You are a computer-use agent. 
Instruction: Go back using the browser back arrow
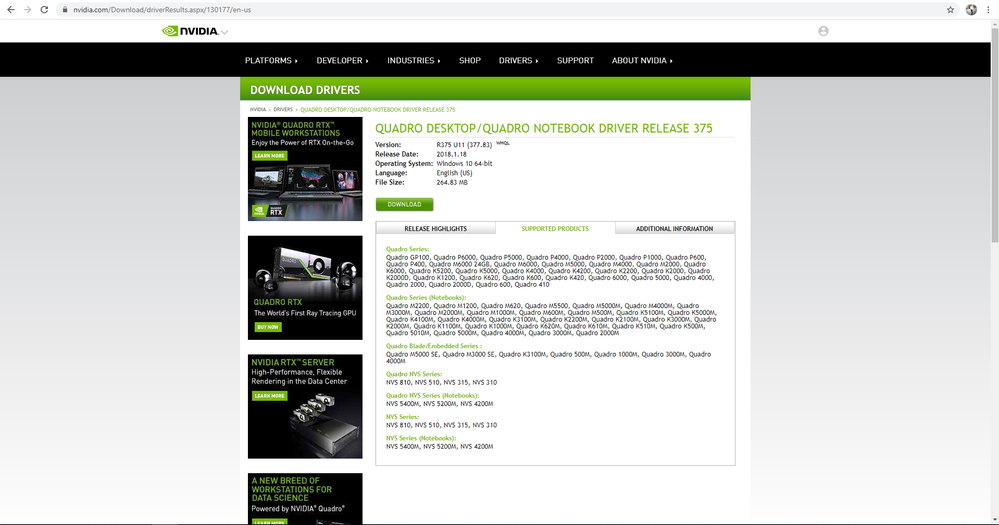11,10
